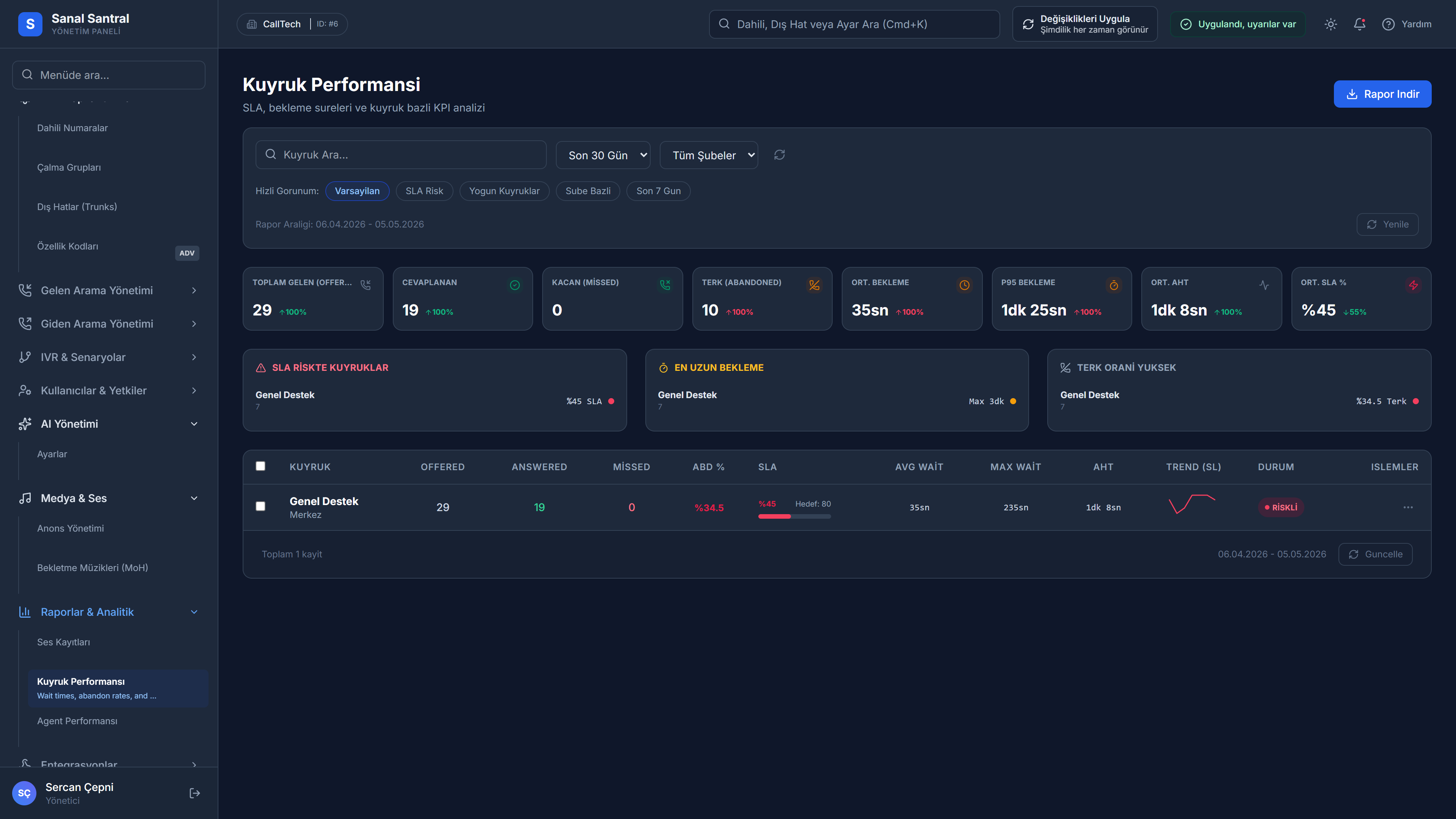Click the RİSKLİ status badge
The image size is (1456, 819).
1281,507
